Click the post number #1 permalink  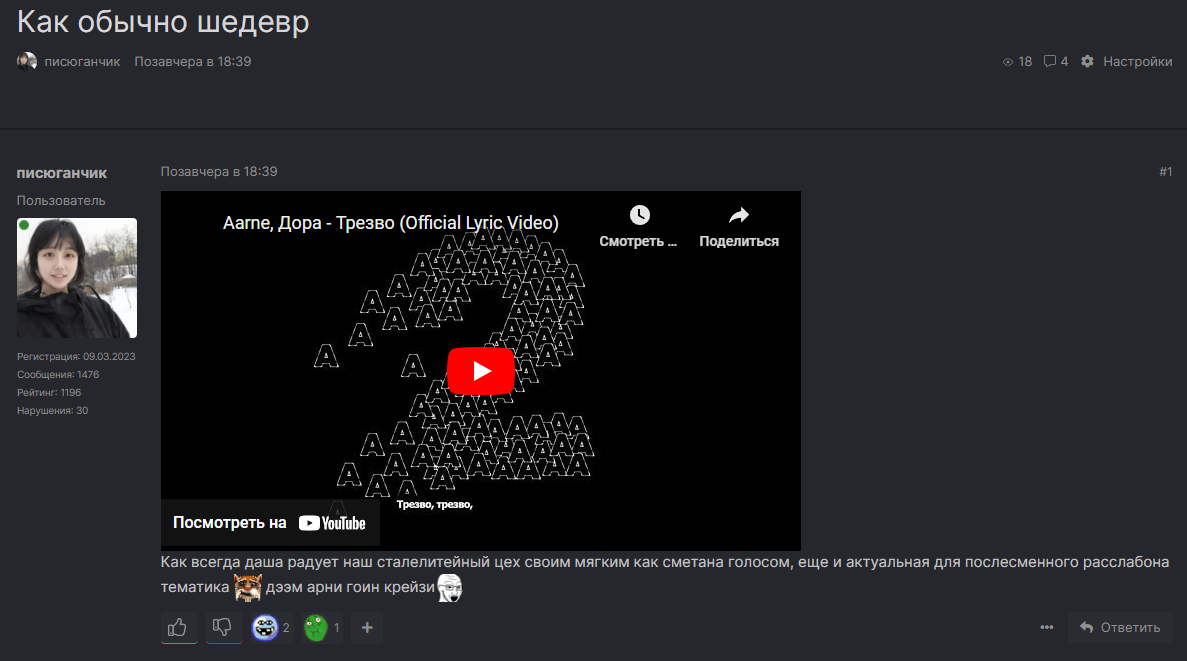click(1166, 172)
